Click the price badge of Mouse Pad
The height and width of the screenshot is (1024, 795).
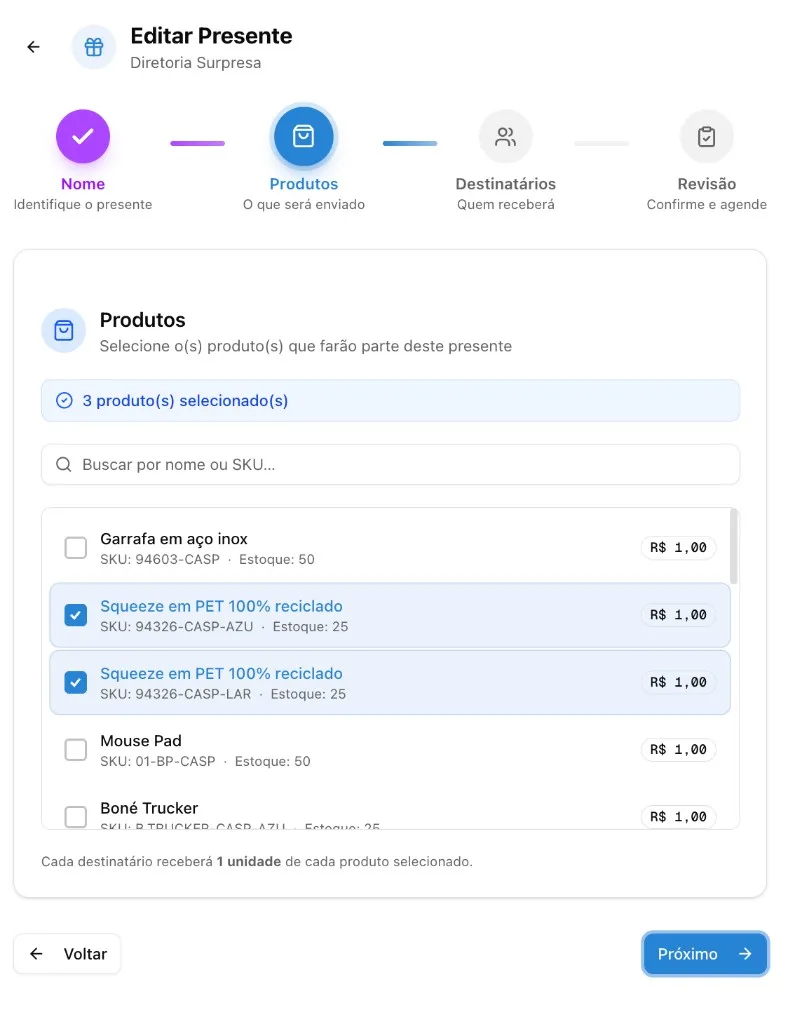pos(678,750)
